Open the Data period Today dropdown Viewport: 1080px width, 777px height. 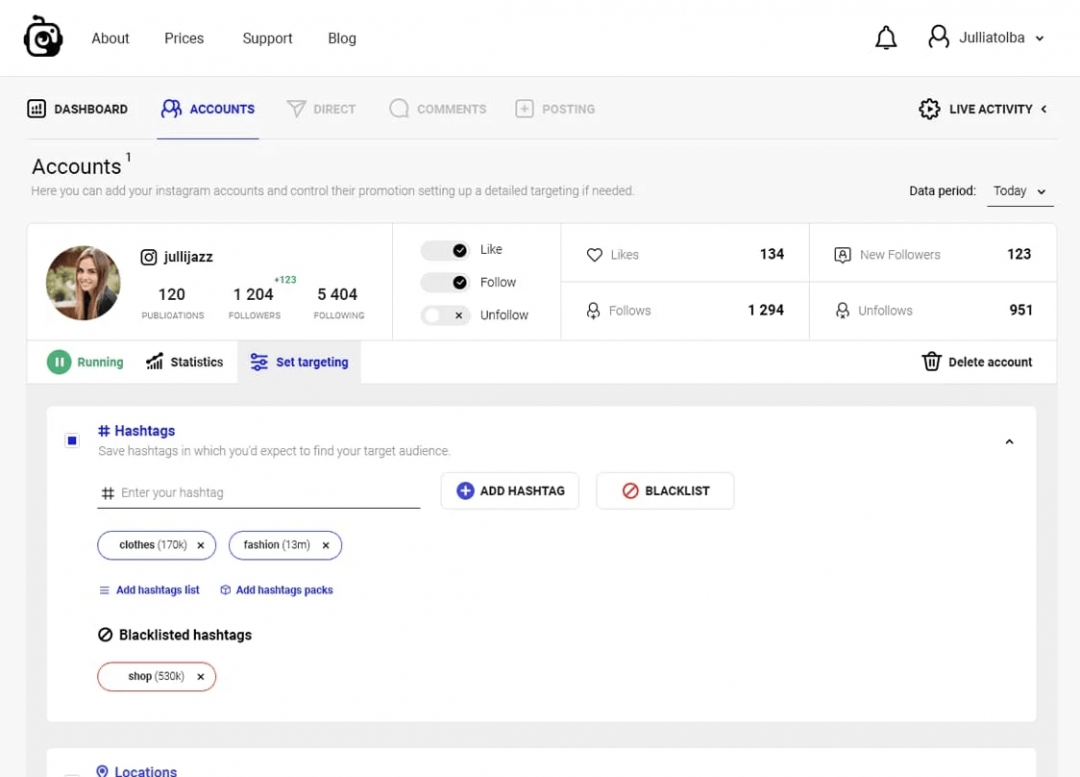tap(1019, 191)
